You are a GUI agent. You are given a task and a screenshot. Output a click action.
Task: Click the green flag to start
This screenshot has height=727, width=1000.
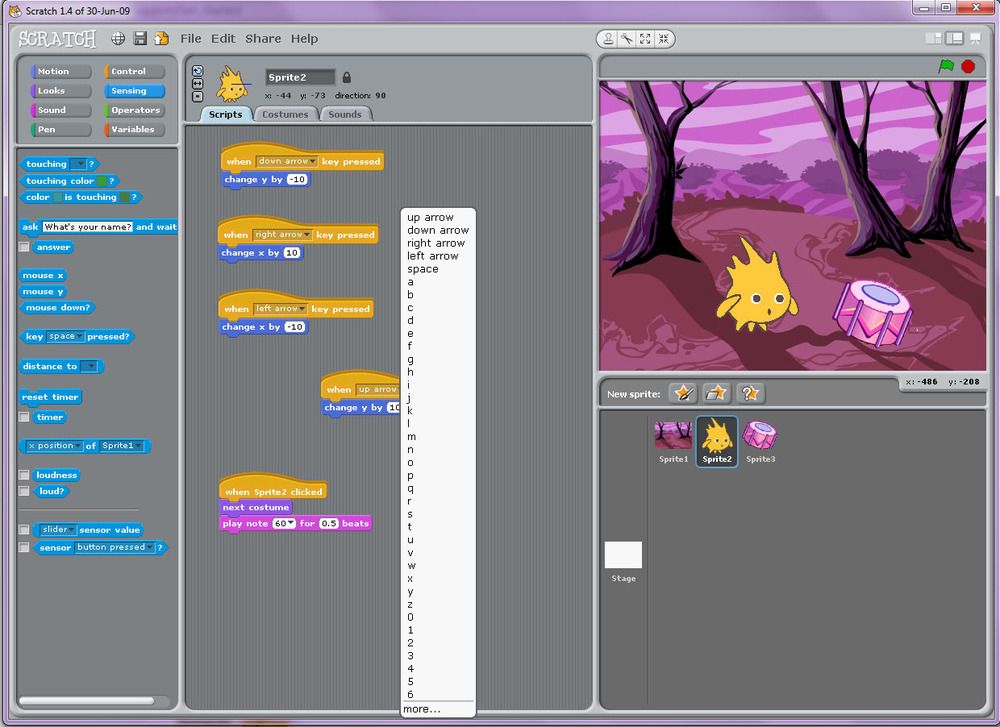[x=946, y=66]
